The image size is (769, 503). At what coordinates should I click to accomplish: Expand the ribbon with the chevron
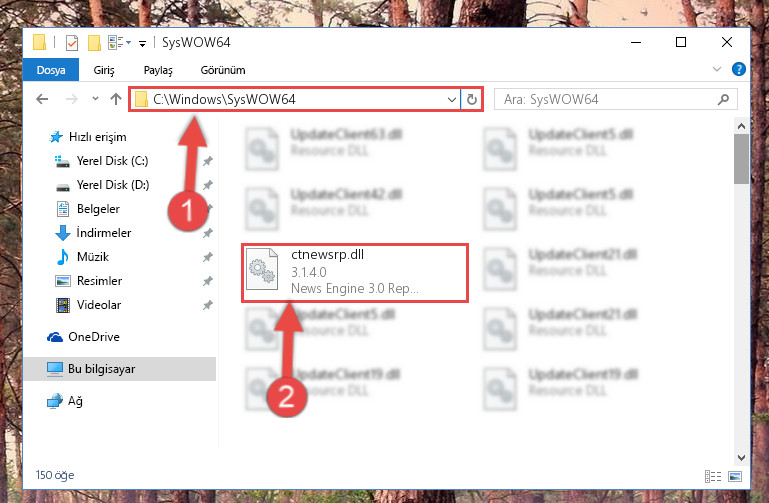(x=717, y=69)
